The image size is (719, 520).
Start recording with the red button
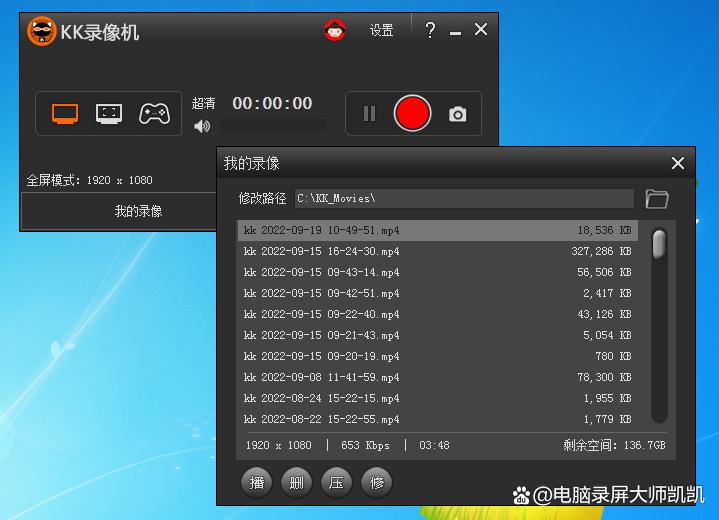(x=412, y=113)
